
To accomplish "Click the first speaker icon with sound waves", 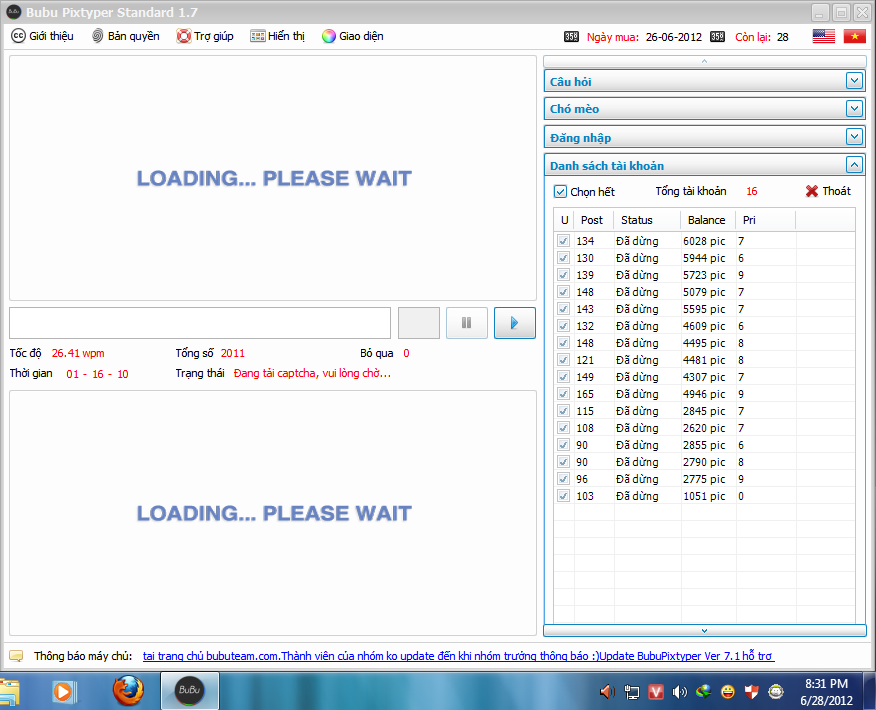I will [607, 693].
